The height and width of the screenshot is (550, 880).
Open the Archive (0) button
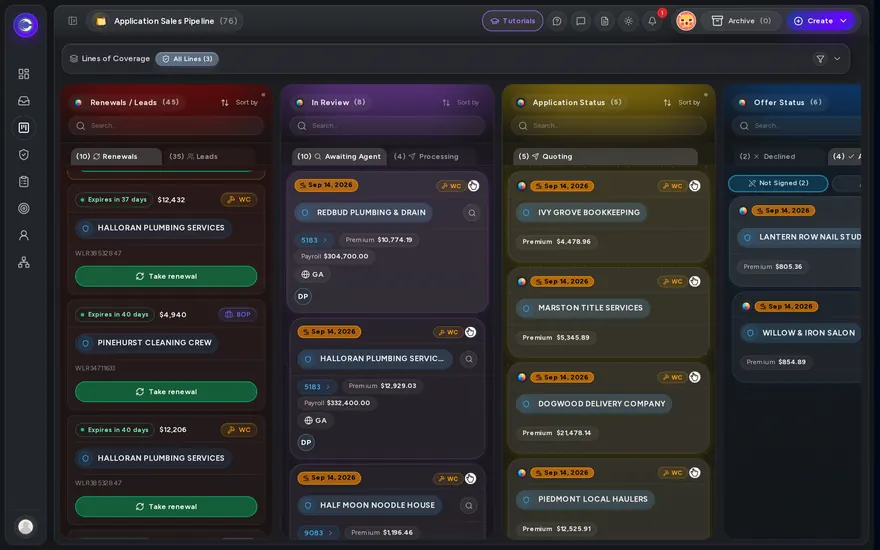(741, 21)
